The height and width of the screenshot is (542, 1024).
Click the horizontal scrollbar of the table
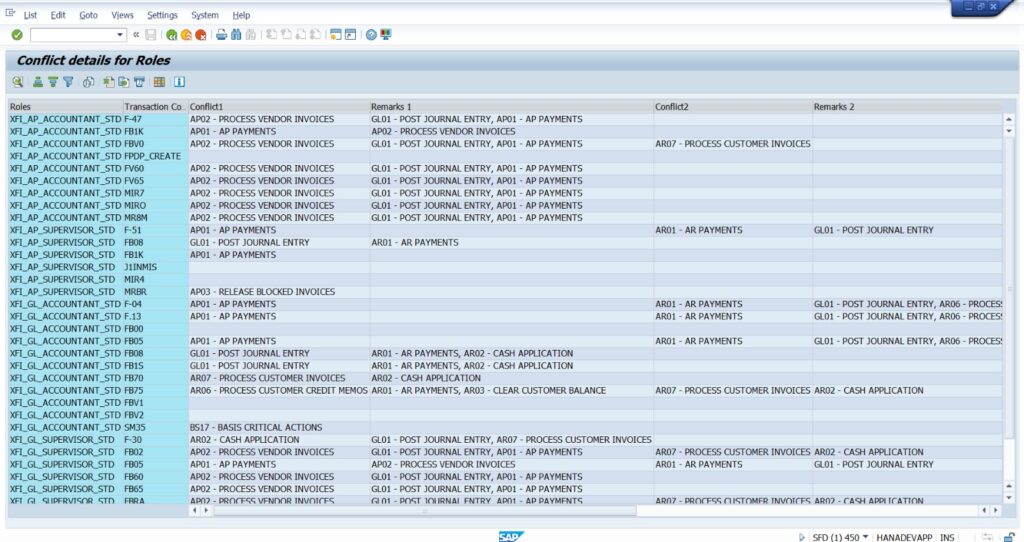[420, 510]
